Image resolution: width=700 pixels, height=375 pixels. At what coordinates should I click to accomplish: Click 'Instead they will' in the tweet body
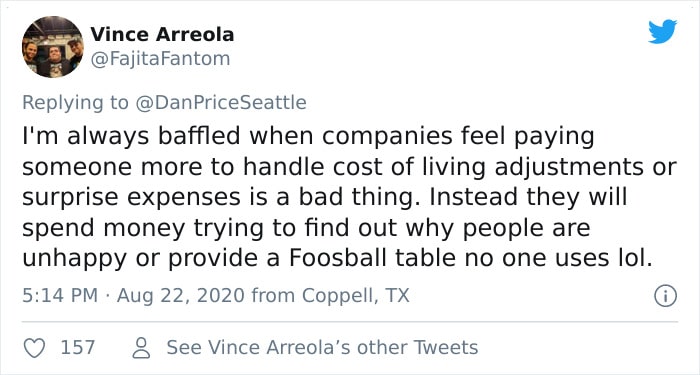[528, 197]
